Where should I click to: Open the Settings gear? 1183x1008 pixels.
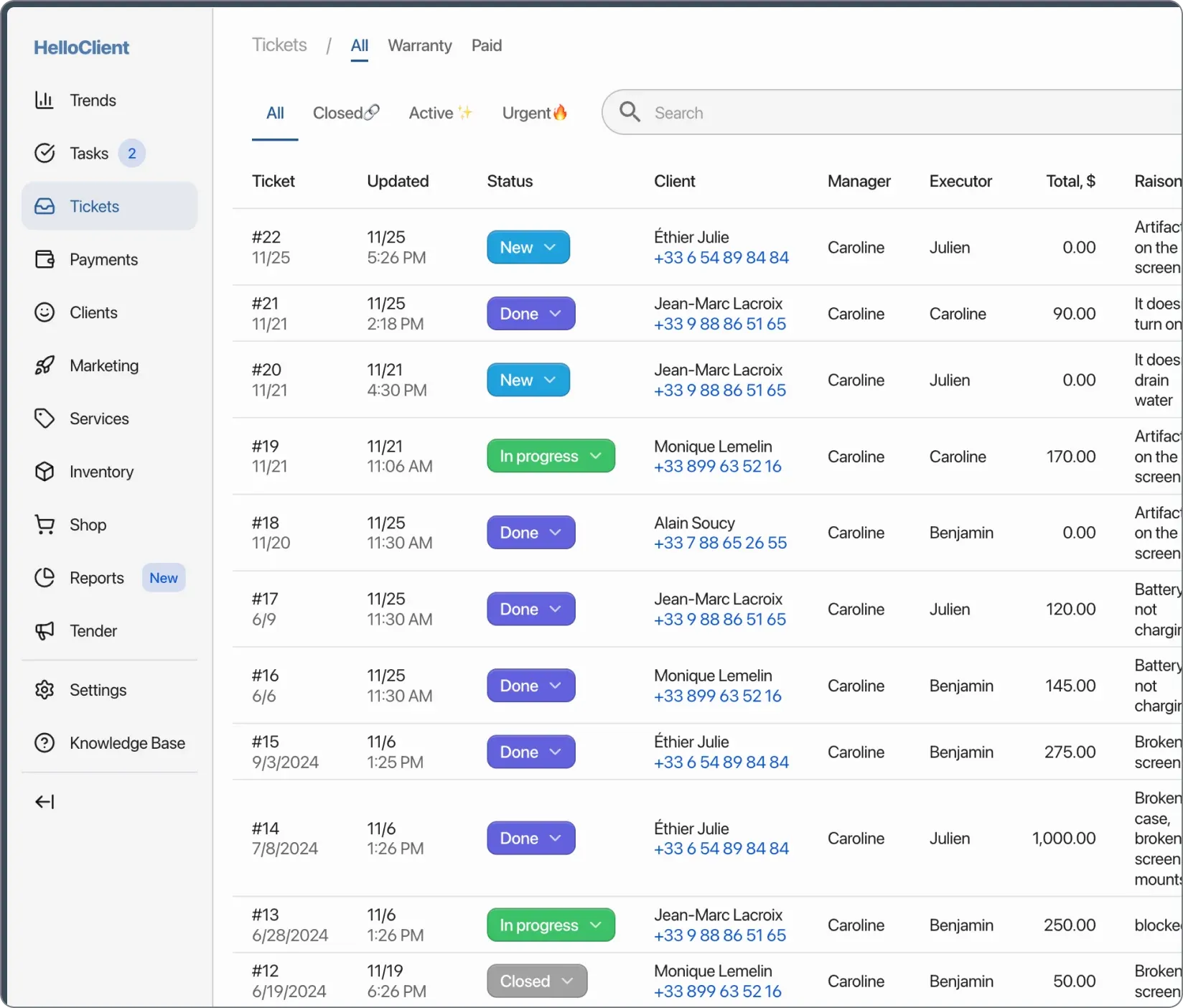tap(45, 690)
